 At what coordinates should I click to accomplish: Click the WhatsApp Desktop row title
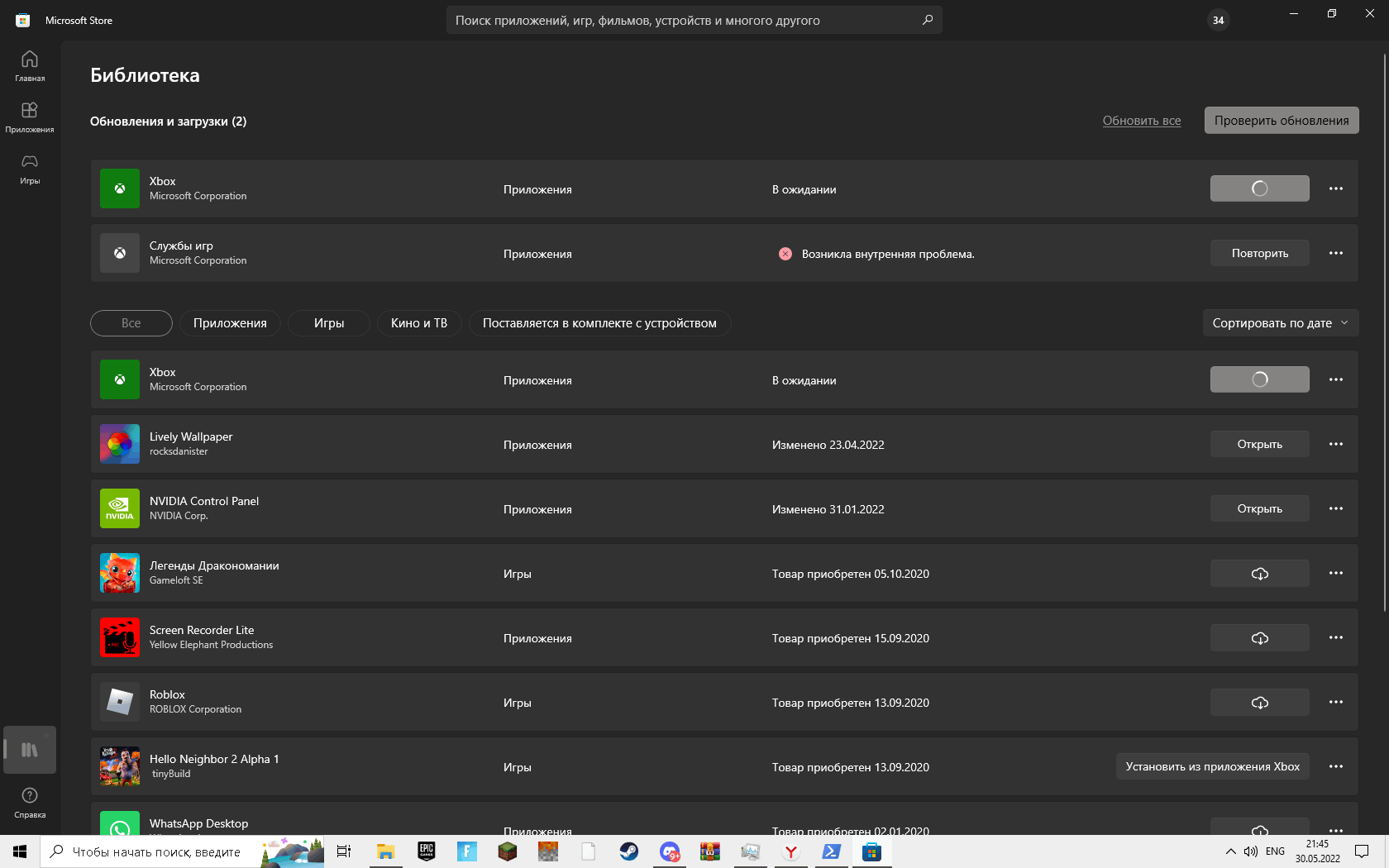click(198, 823)
